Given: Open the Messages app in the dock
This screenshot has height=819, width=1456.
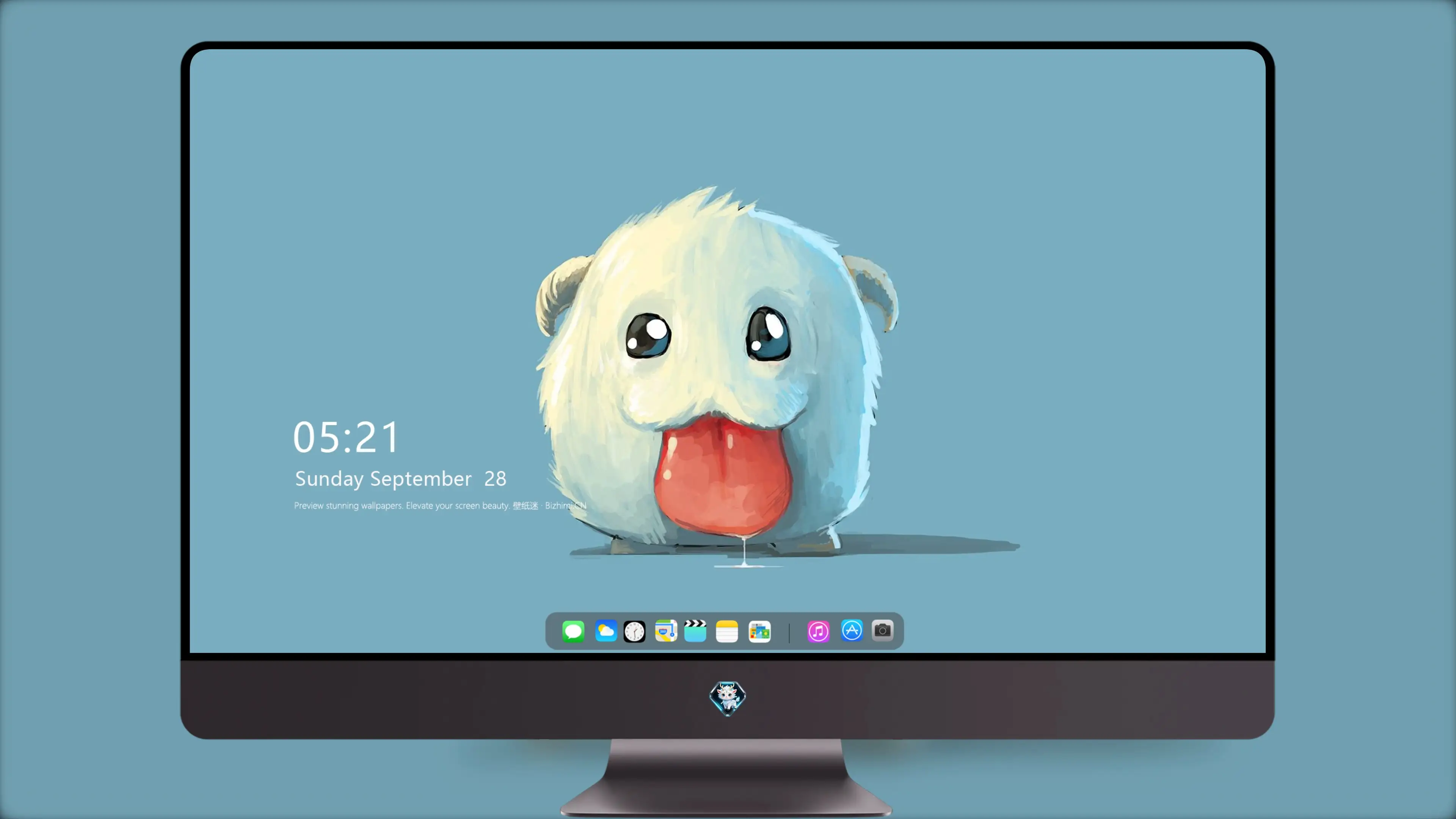Looking at the screenshot, I should pos(573,631).
